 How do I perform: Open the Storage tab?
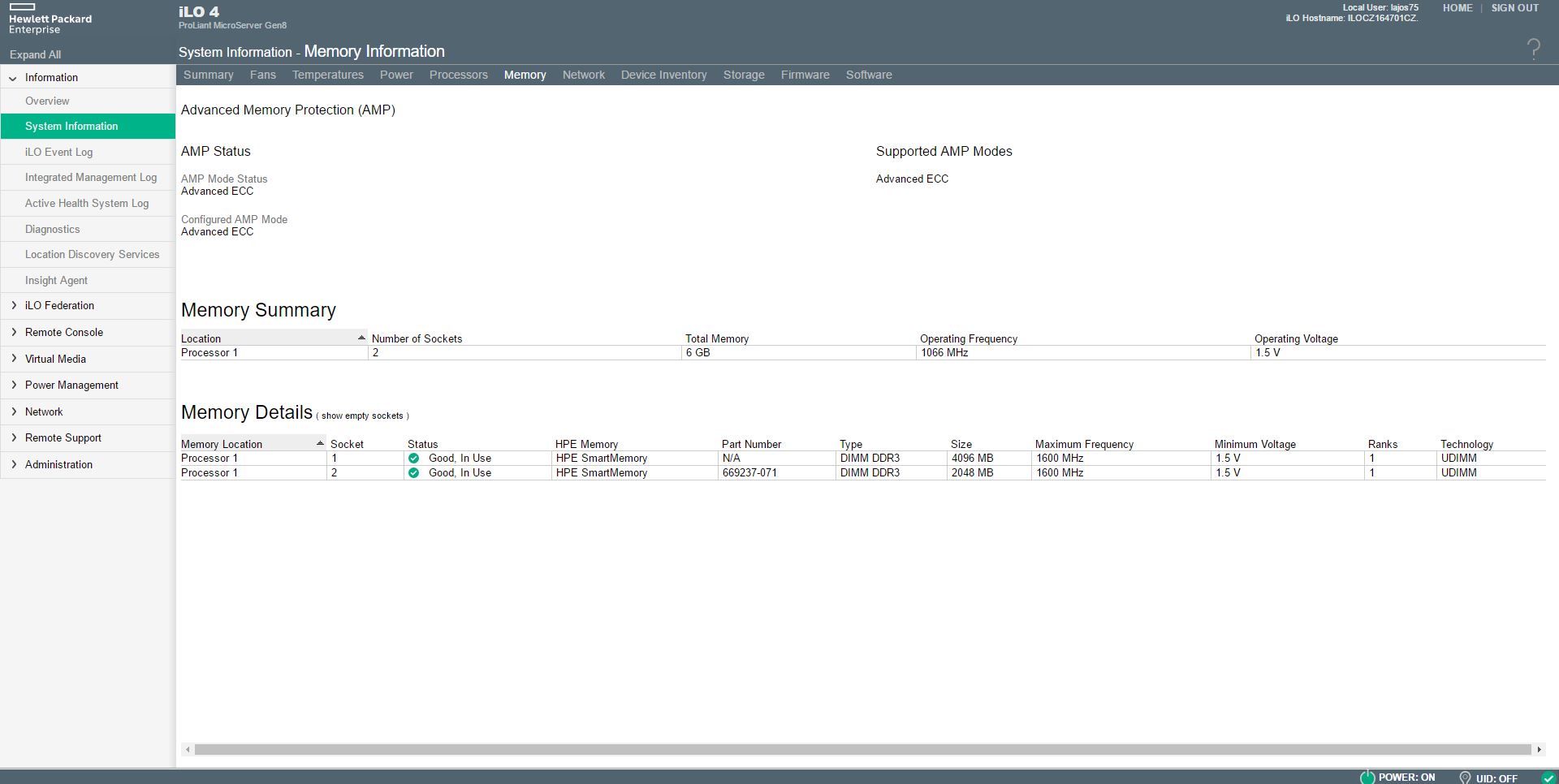(x=744, y=75)
